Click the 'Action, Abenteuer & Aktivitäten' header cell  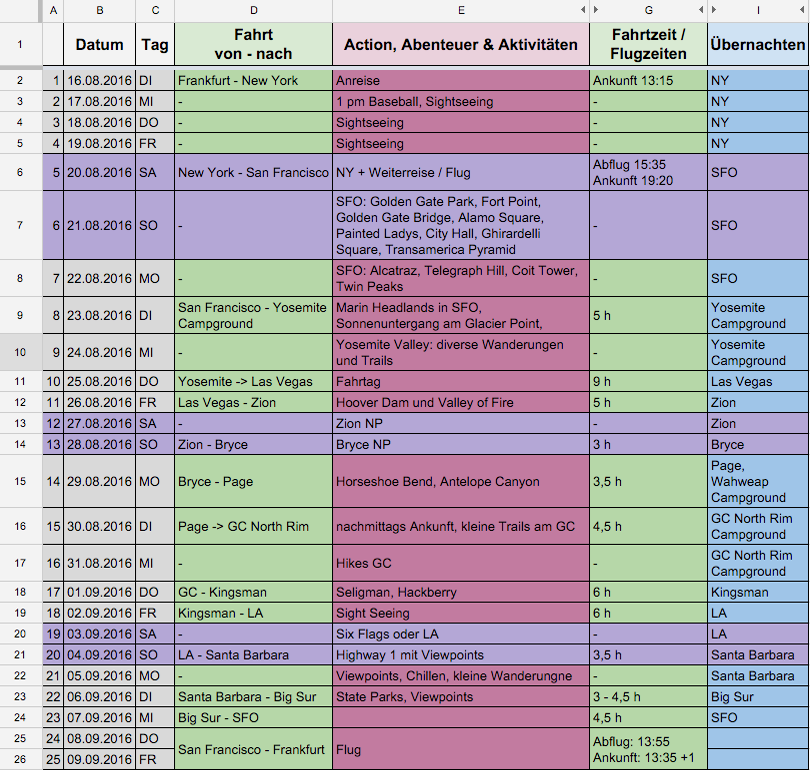pos(461,45)
